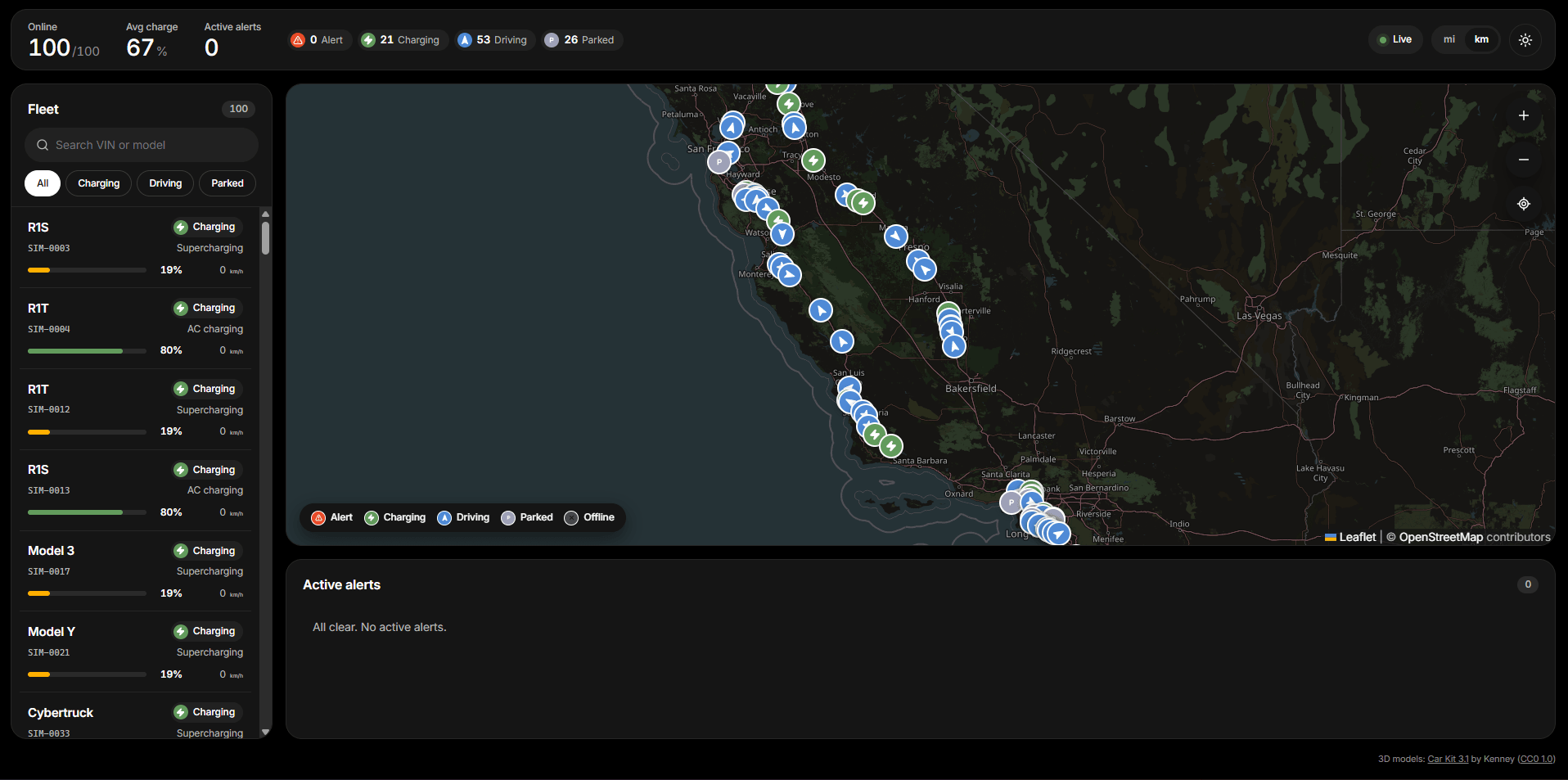Select the parked vehicle marker near Hayward
This screenshot has width=1568, height=780.
(x=719, y=162)
